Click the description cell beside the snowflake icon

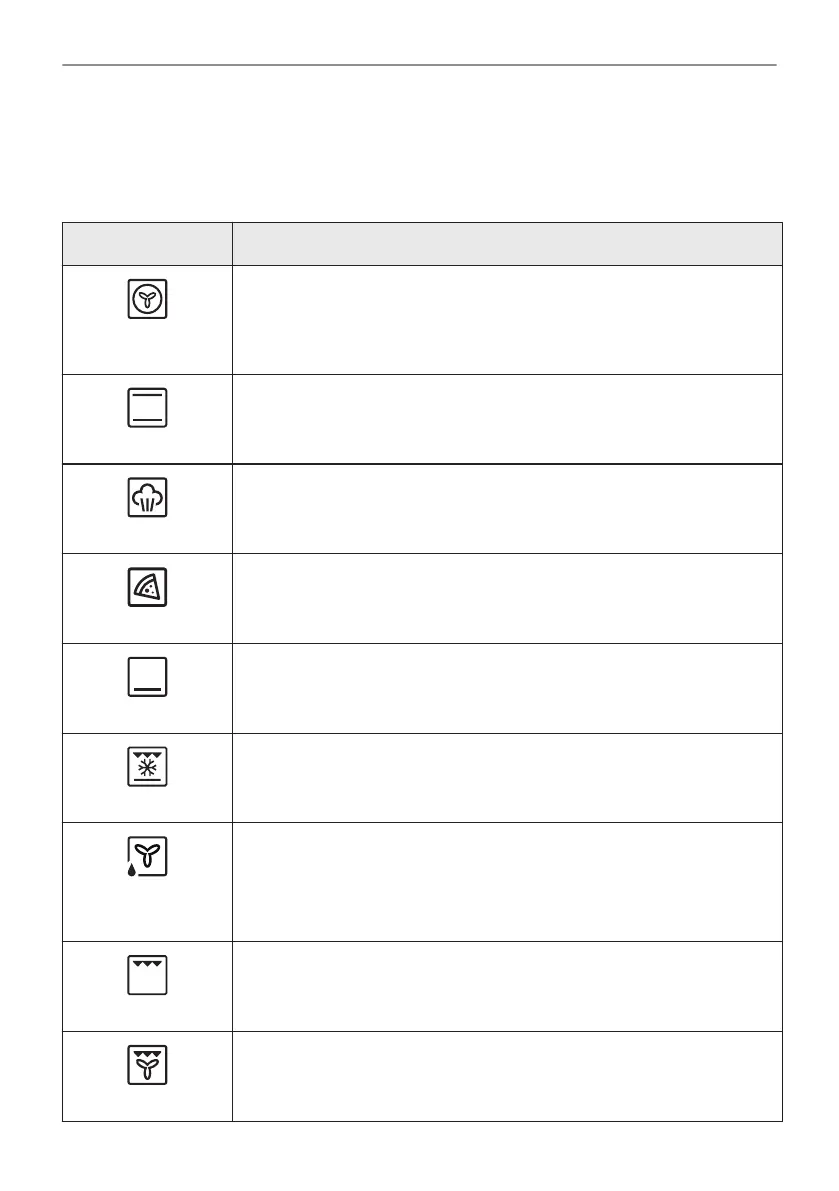point(506,778)
